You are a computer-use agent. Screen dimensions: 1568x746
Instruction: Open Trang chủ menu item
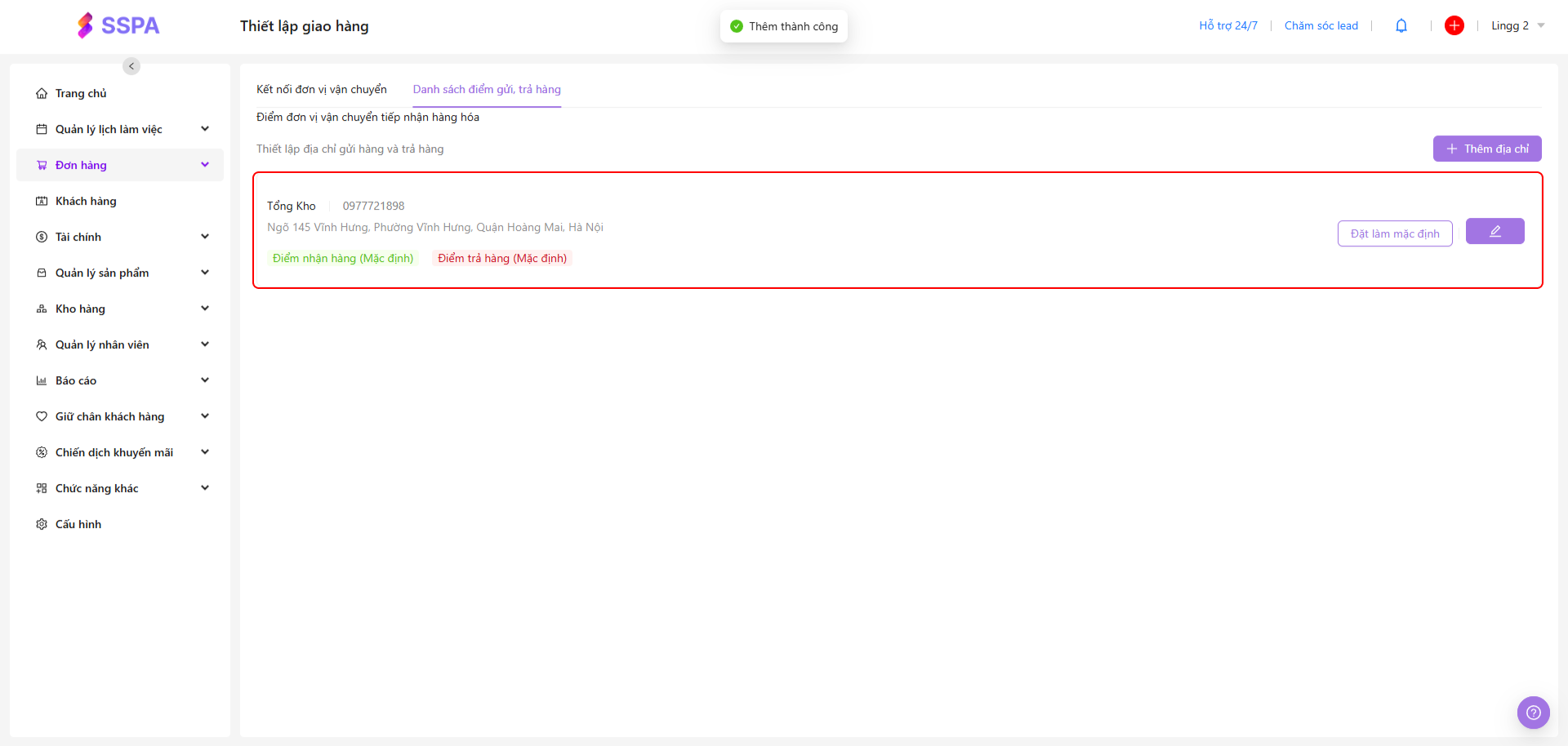coord(120,94)
